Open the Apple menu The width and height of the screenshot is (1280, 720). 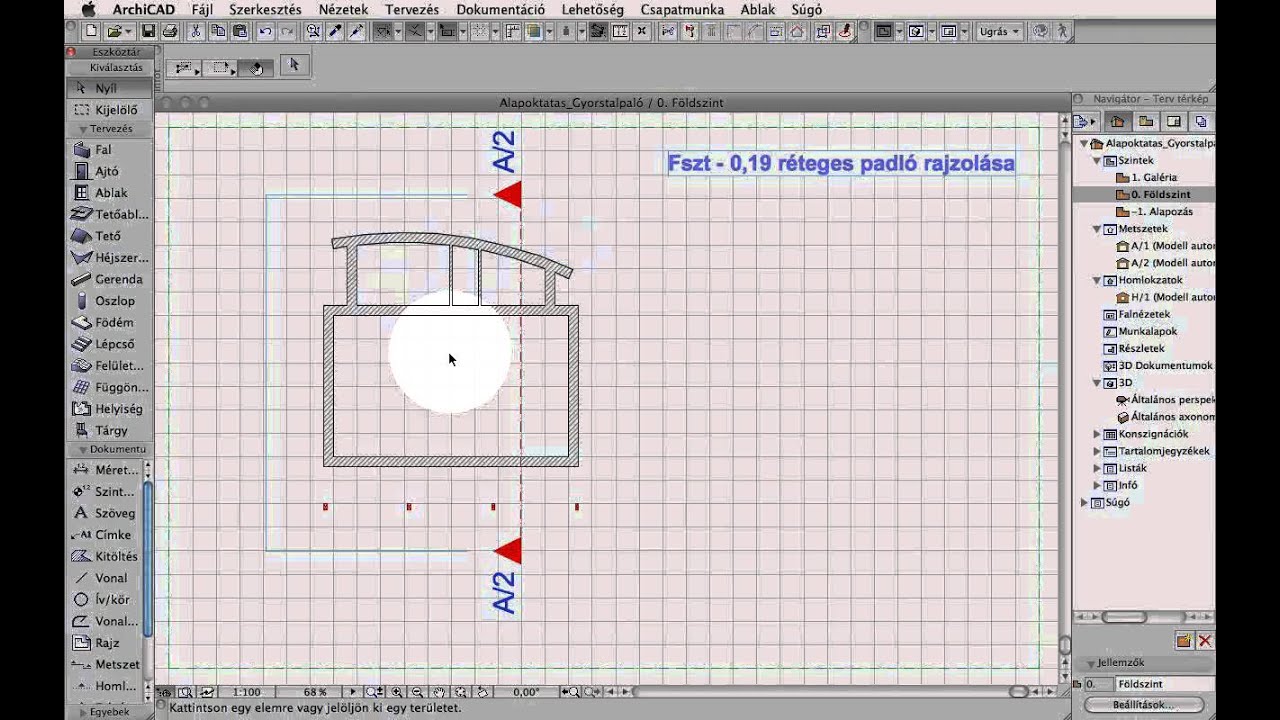click(88, 9)
